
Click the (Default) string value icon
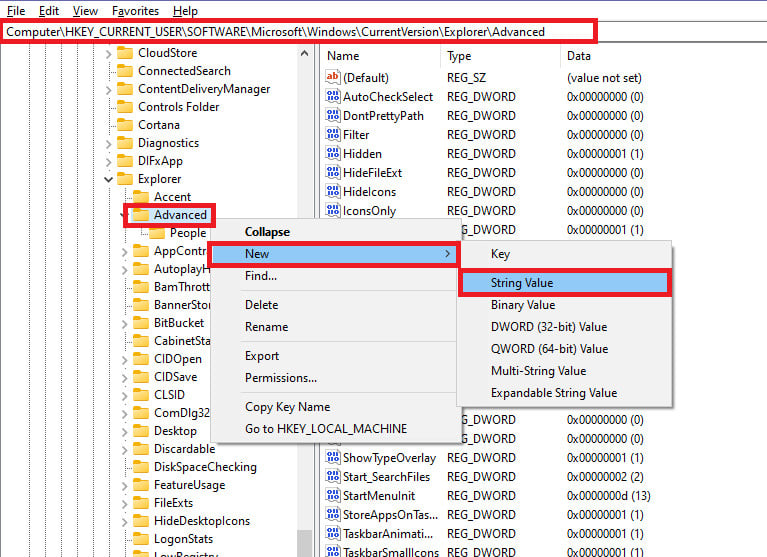[333, 77]
